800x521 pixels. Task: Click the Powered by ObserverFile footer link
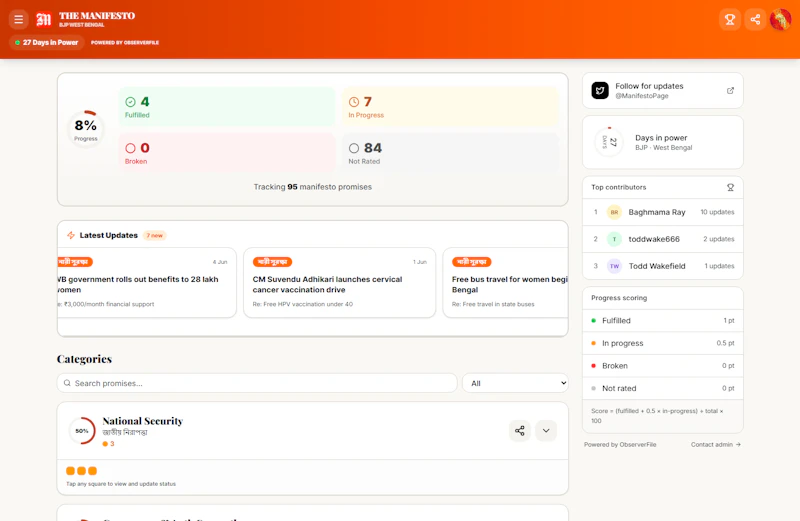(620, 444)
